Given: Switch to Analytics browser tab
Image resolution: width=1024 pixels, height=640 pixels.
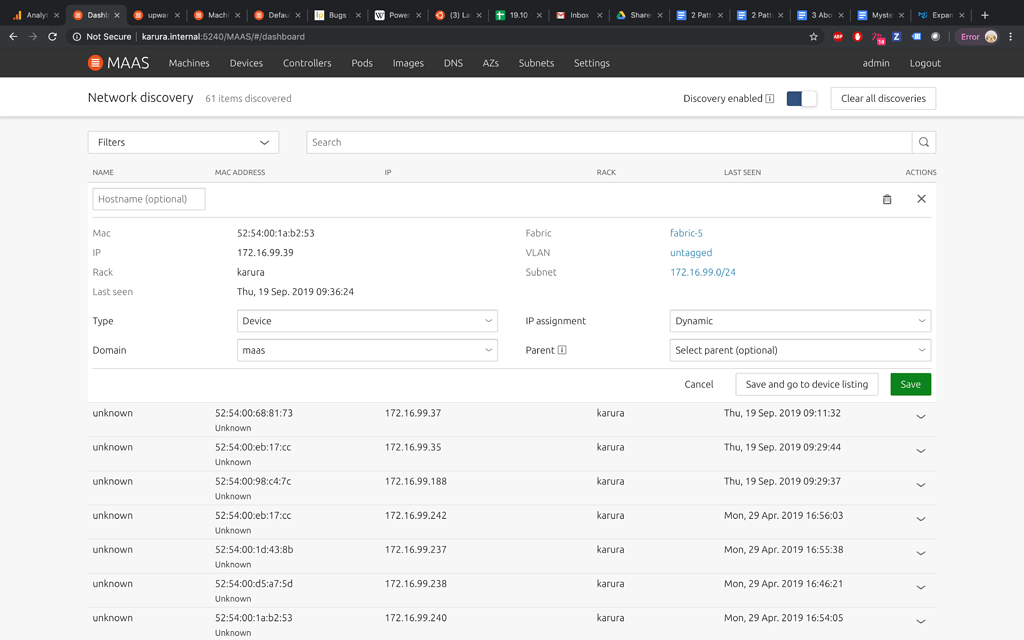Looking at the screenshot, I should coord(37,15).
